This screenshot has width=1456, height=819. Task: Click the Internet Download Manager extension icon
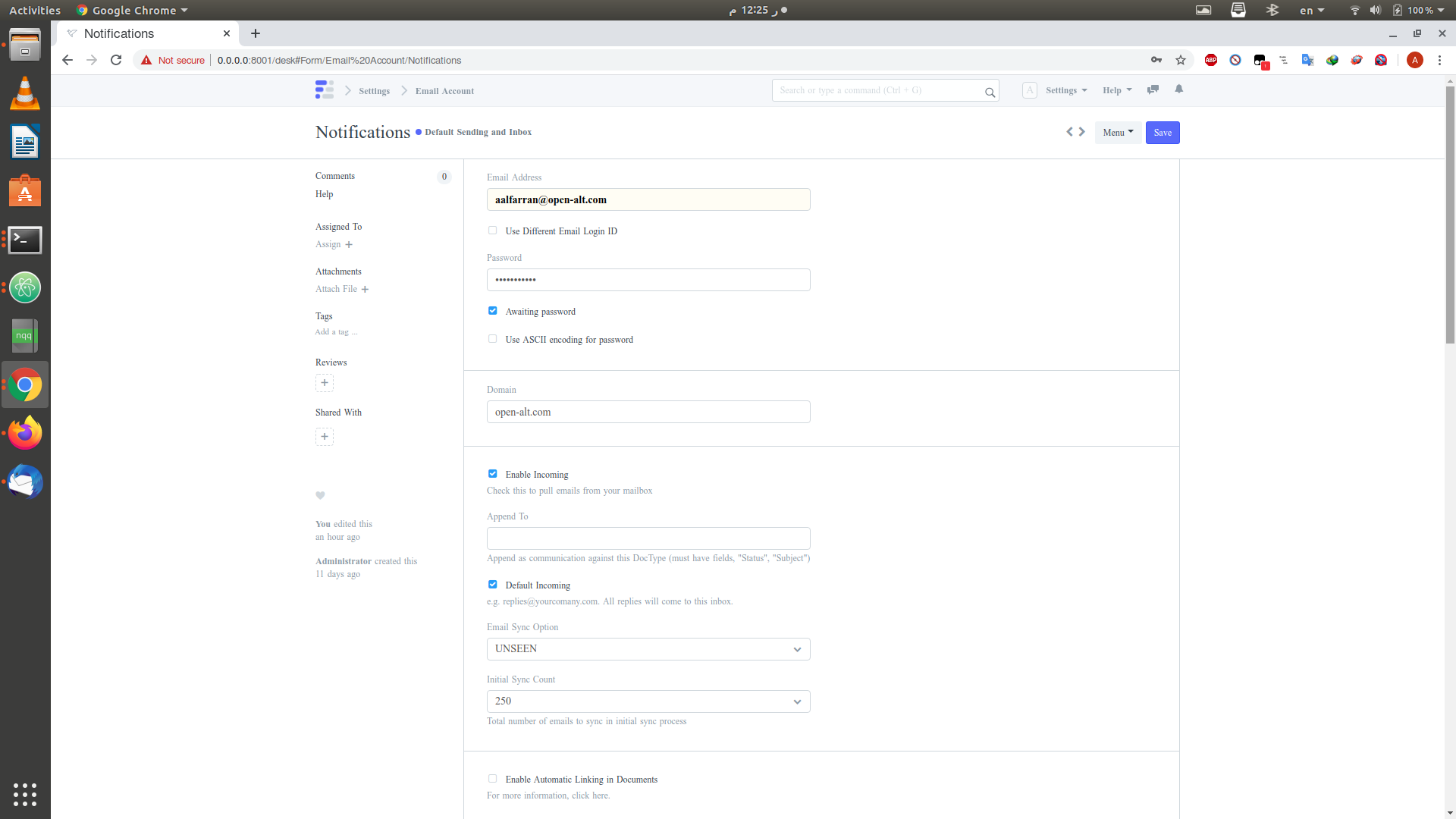click(1332, 60)
